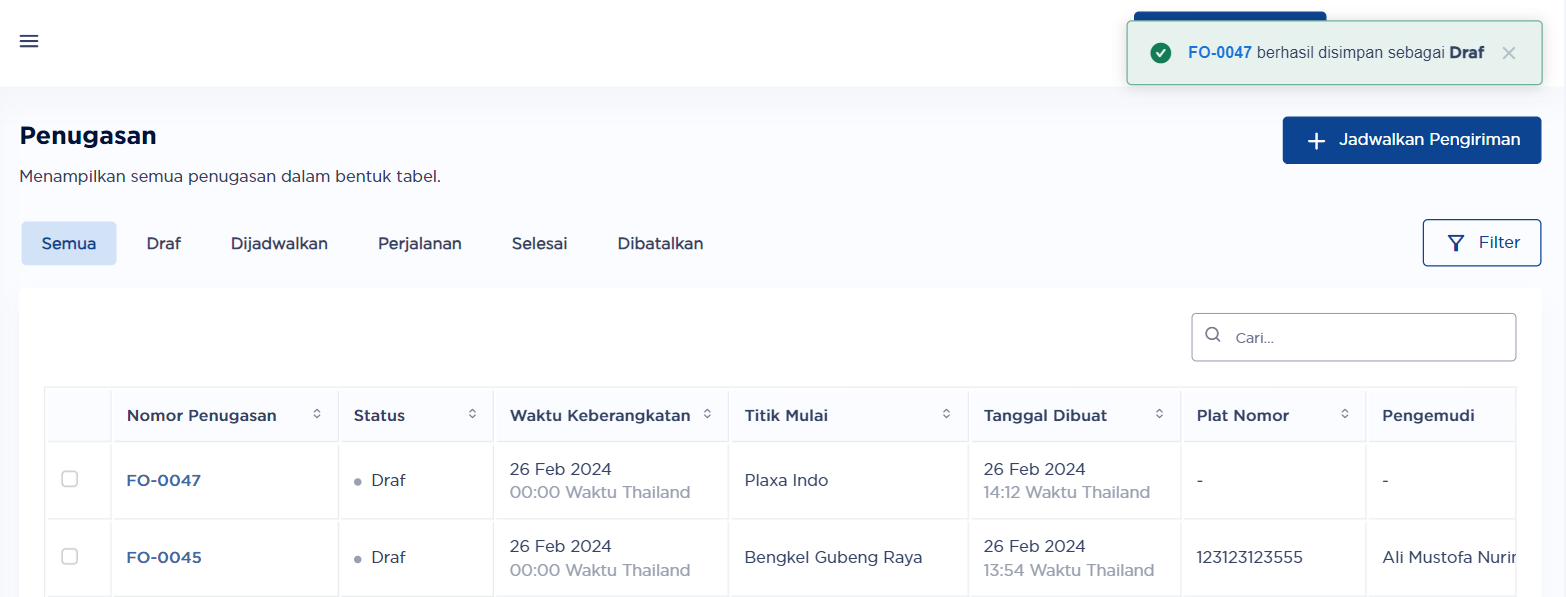Sort by Titik Mulai column arrows

[946, 414]
